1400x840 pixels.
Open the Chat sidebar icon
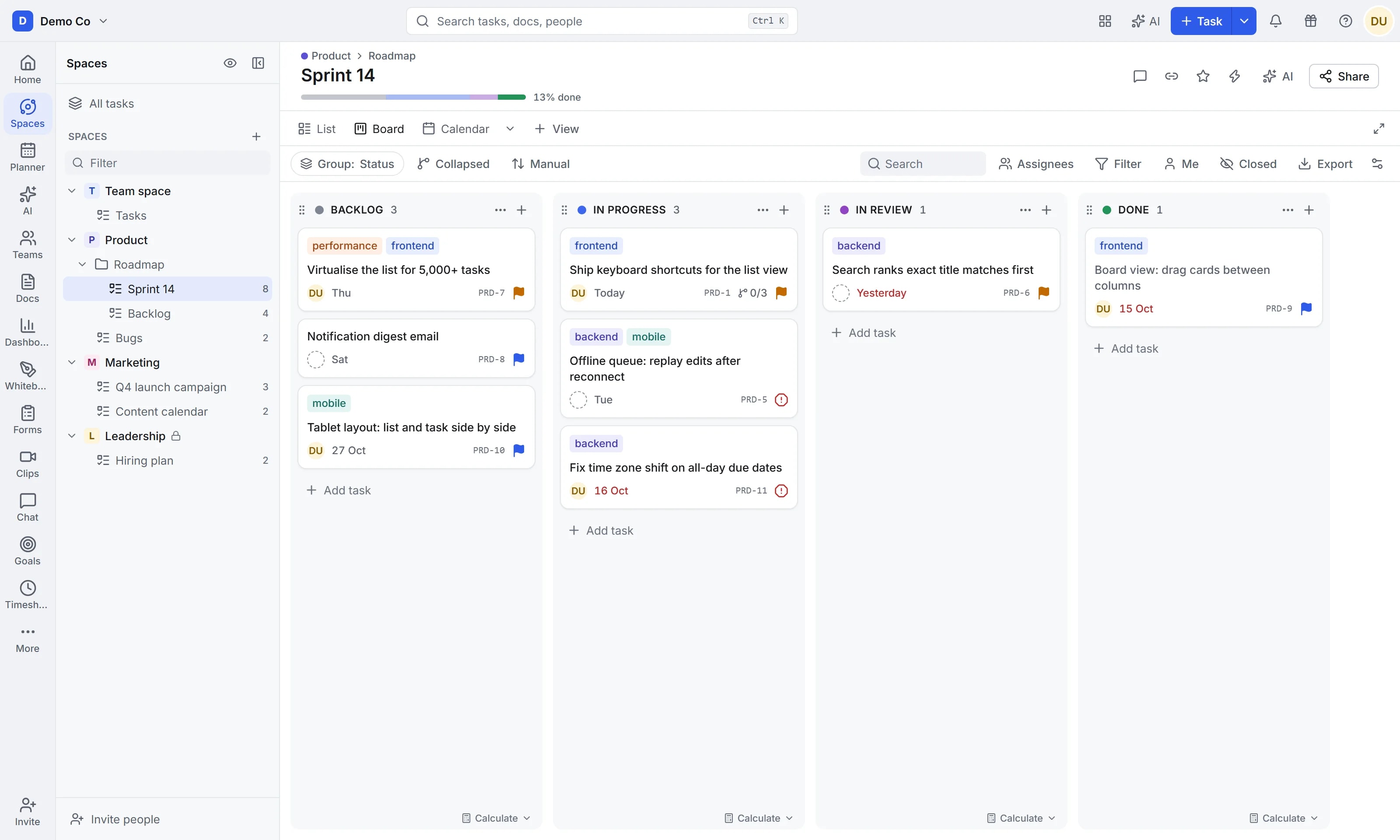pyautogui.click(x=27, y=507)
